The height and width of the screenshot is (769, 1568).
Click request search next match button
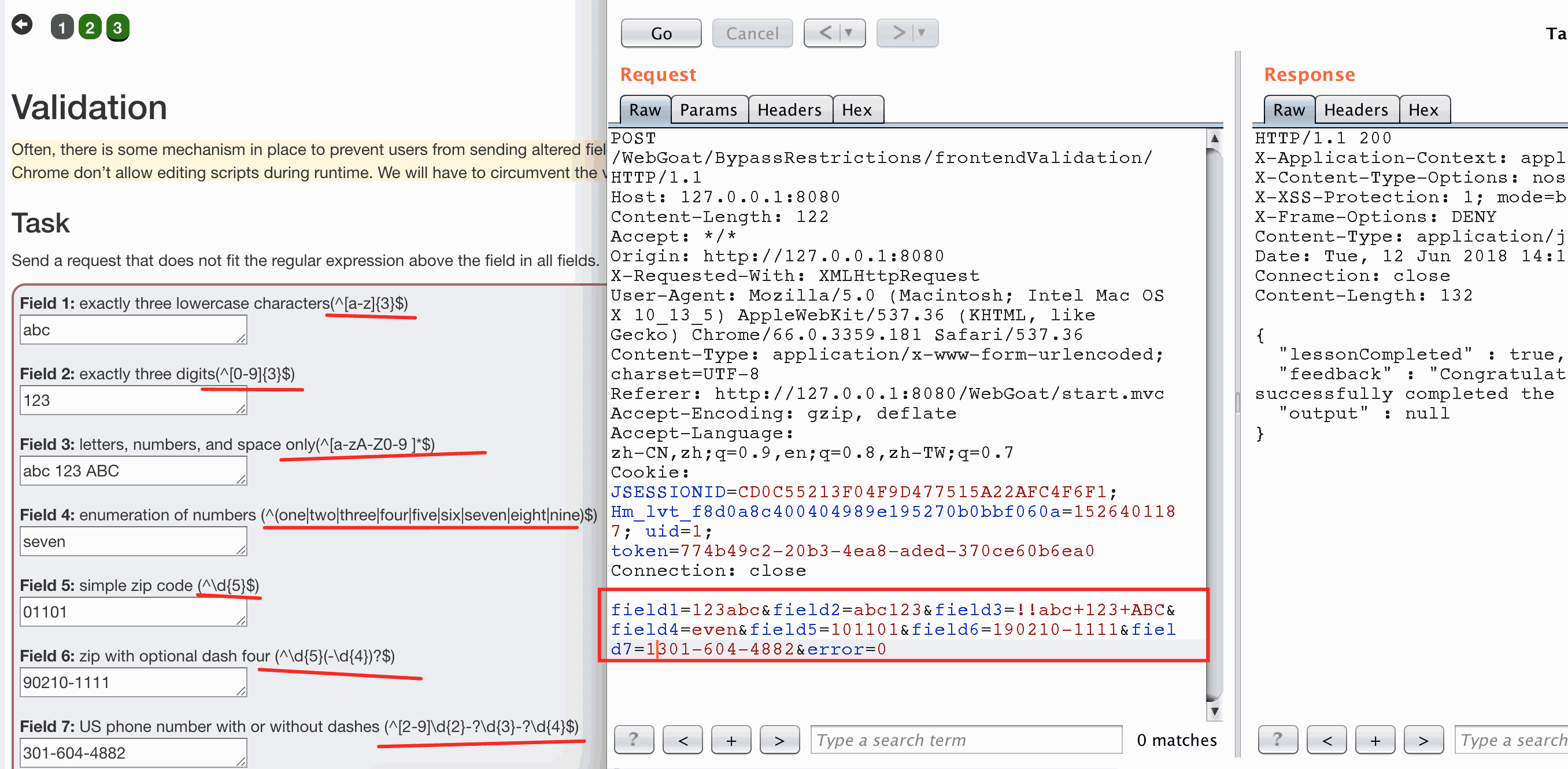coord(780,740)
